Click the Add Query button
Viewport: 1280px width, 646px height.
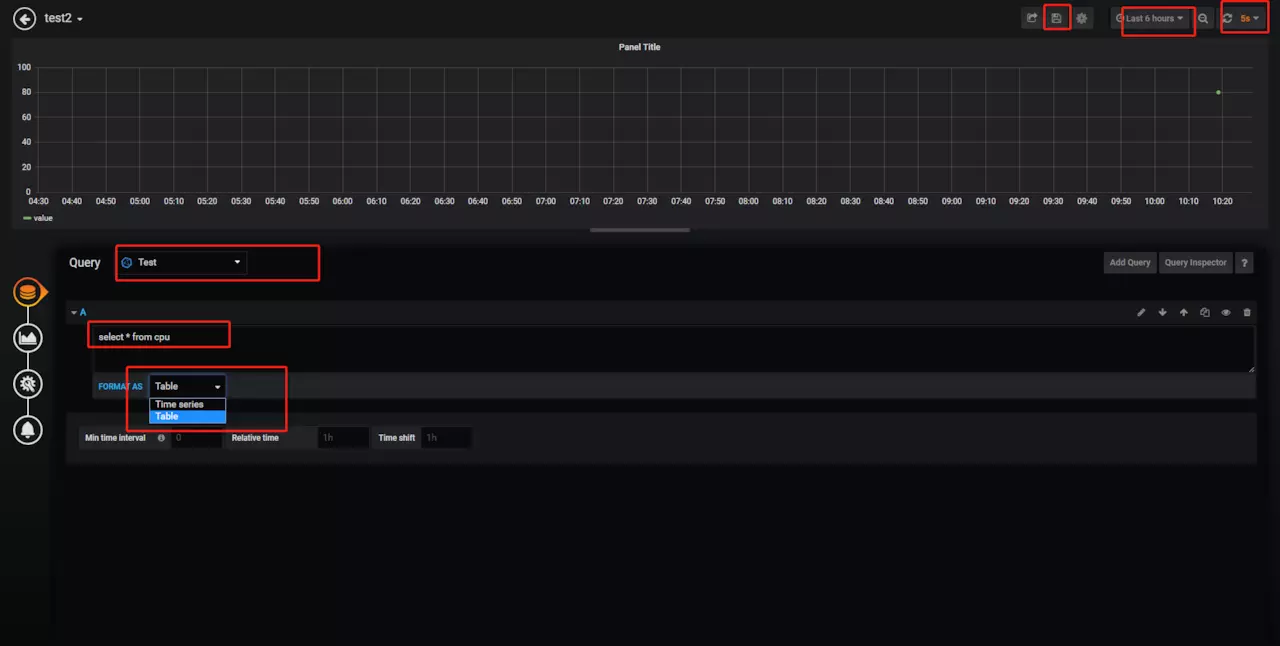click(1130, 262)
